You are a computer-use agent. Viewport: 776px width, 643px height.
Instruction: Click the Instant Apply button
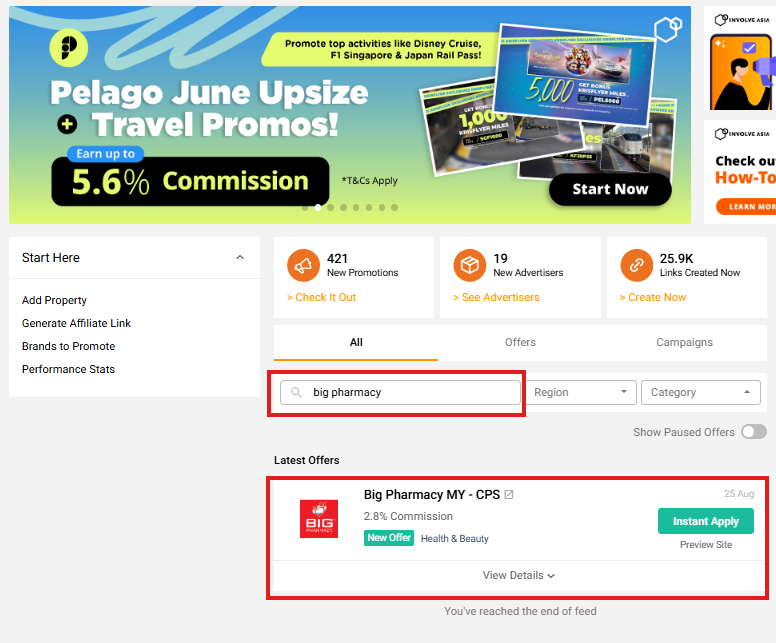(706, 521)
